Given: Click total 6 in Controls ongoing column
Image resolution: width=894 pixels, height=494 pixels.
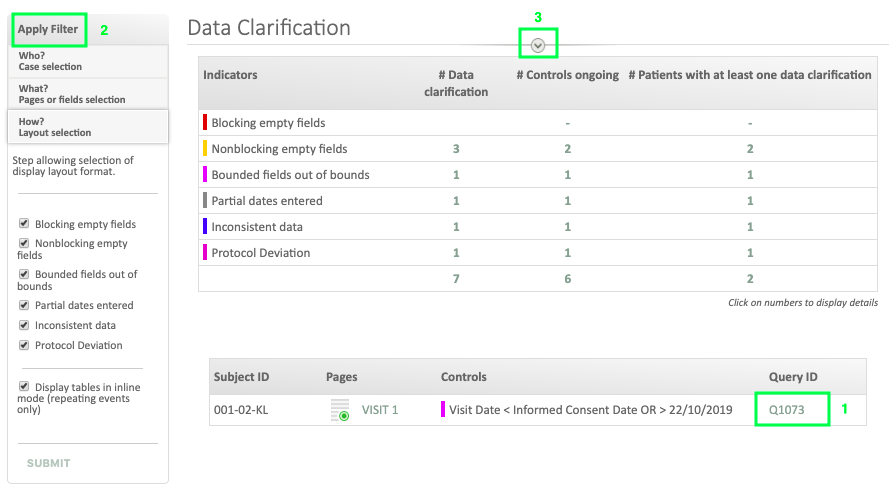Looking at the screenshot, I should click(x=567, y=279).
